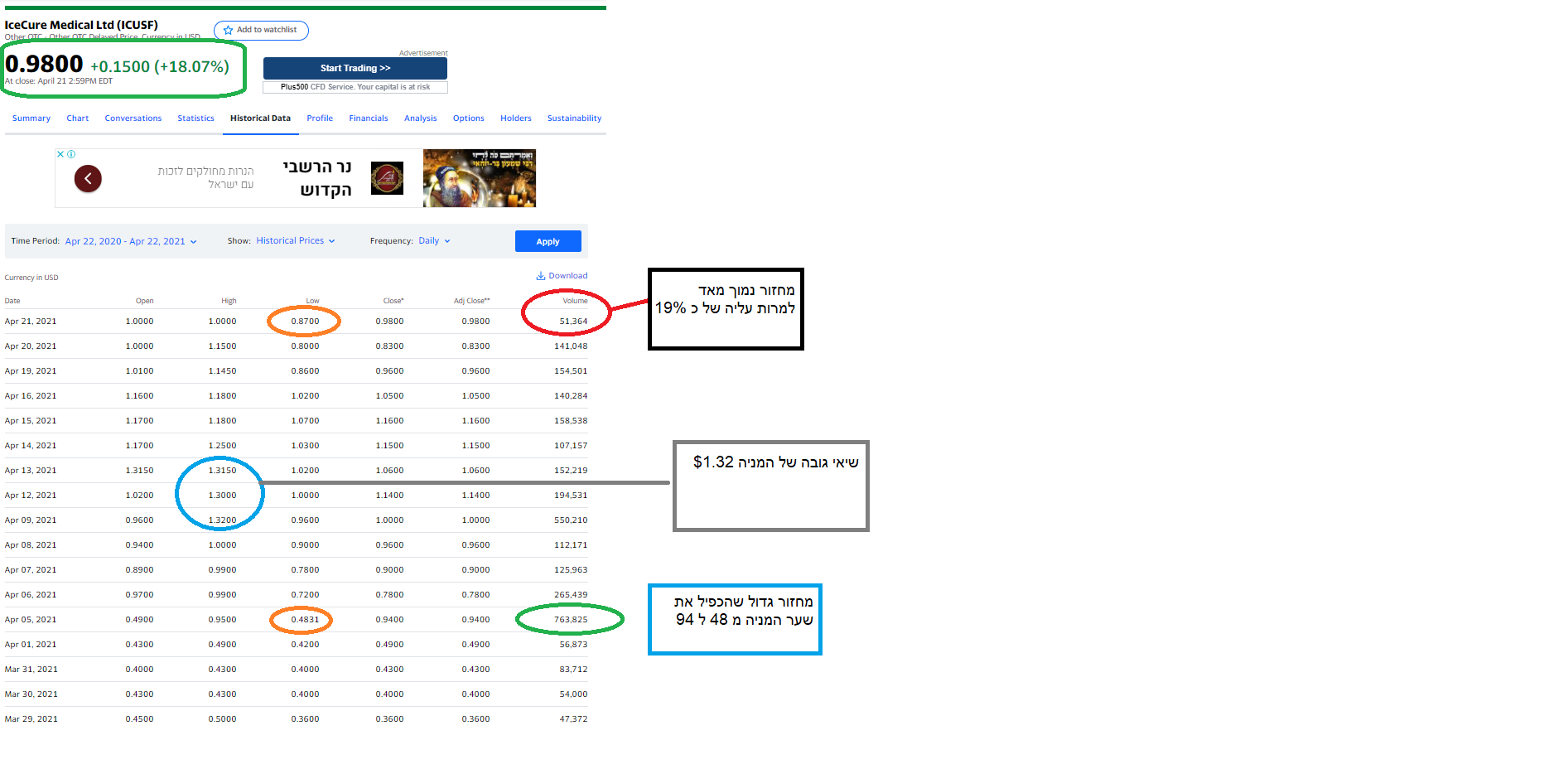The height and width of the screenshot is (774, 1568).
Task: Open the Chart tab
Action: (78, 119)
